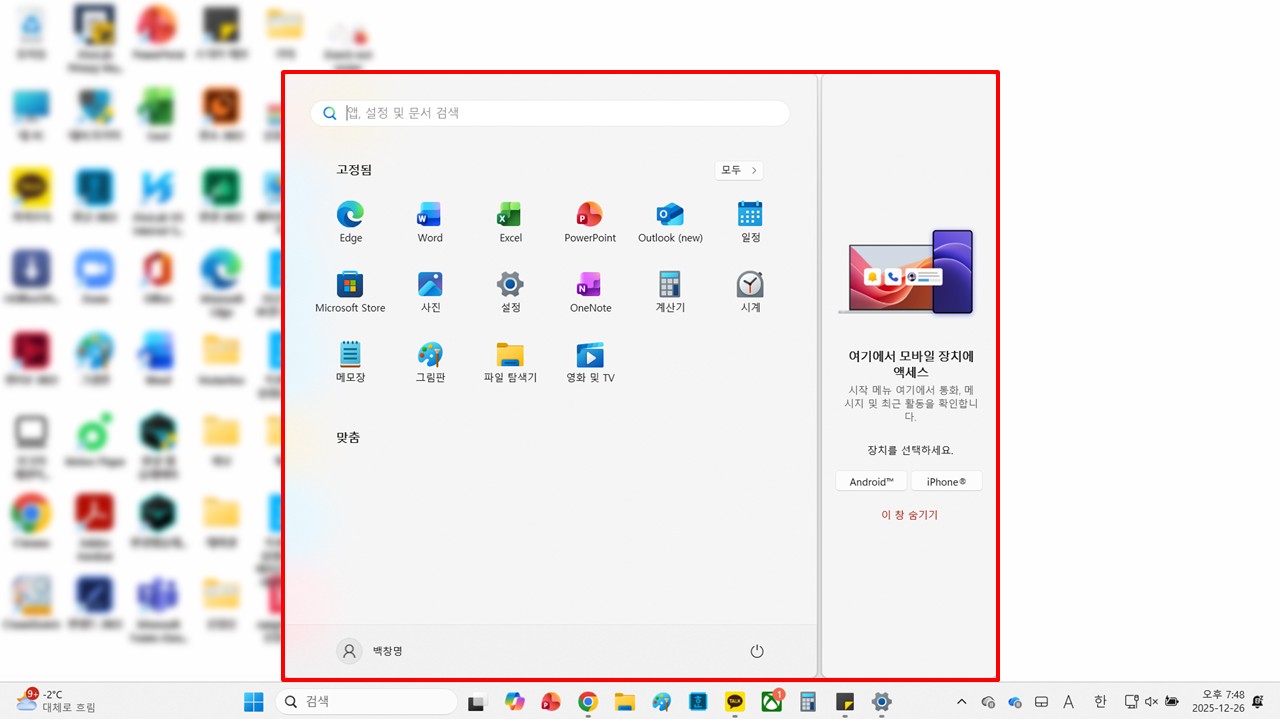The height and width of the screenshot is (720, 1280).
Task: Open Excel in the pinned section
Action: pos(510,222)
